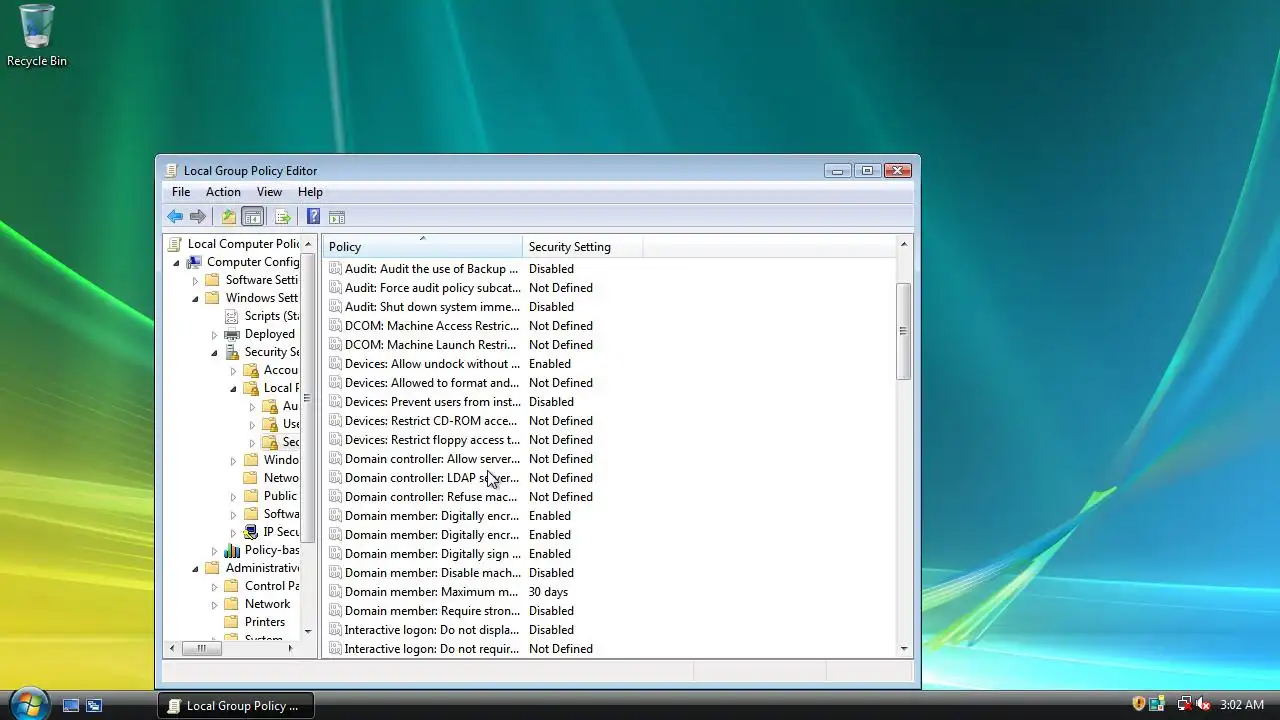
Task: Collapse the Windows Settings node arrow
Action: [196, 298]
